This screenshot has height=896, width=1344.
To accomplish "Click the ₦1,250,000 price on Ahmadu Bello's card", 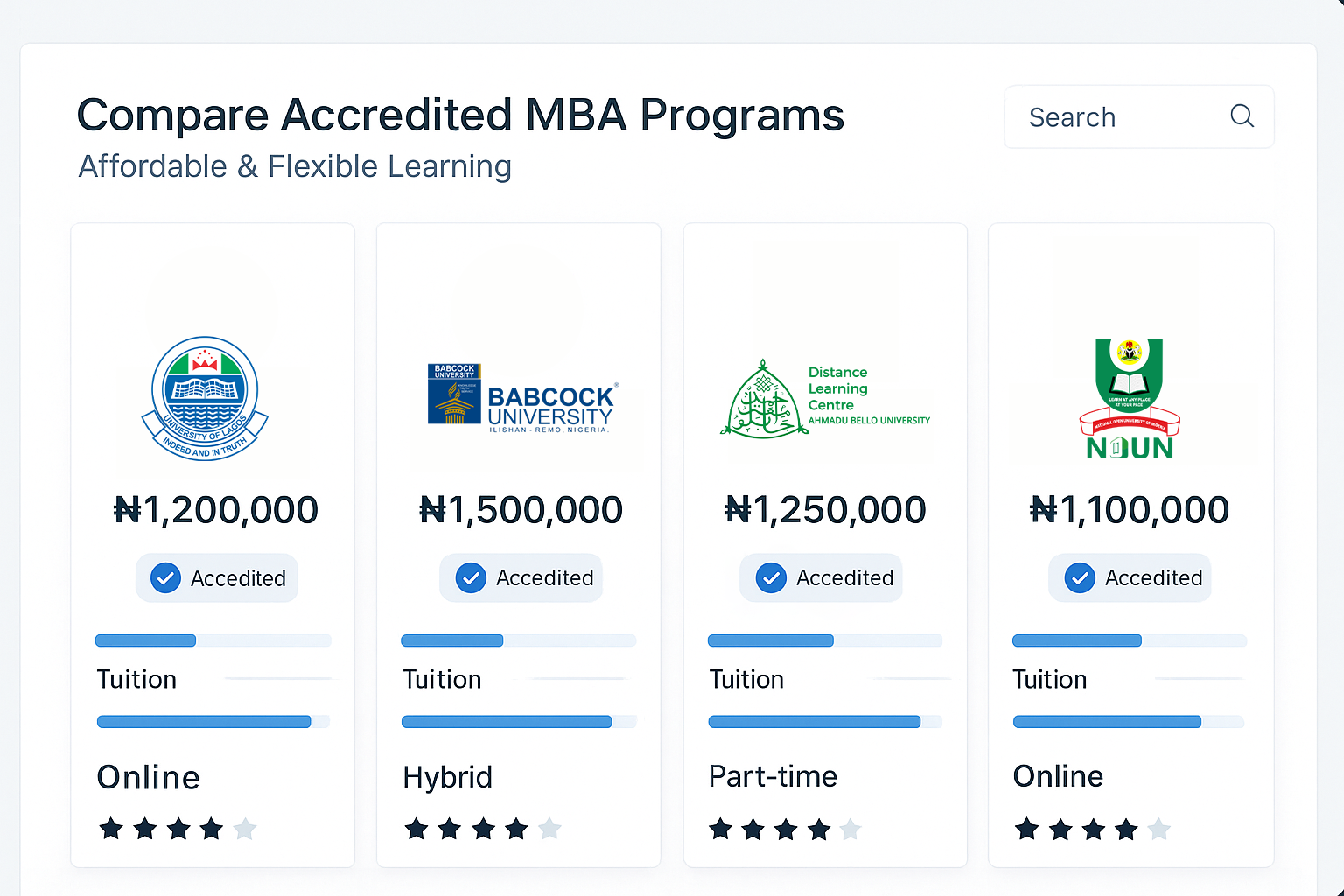I will click(825, 509).
